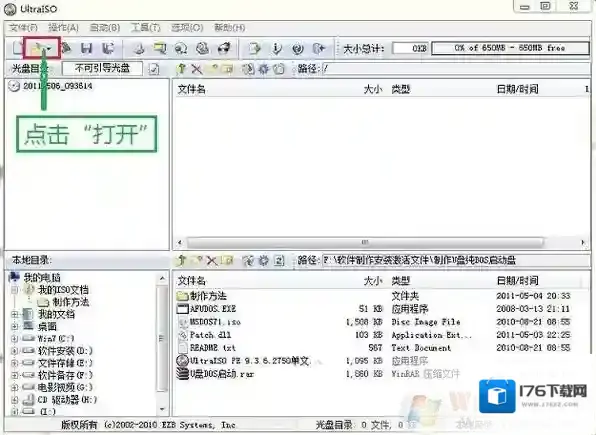
Task: Click the Exit door toolbar icon
Action: coord(319,48)
